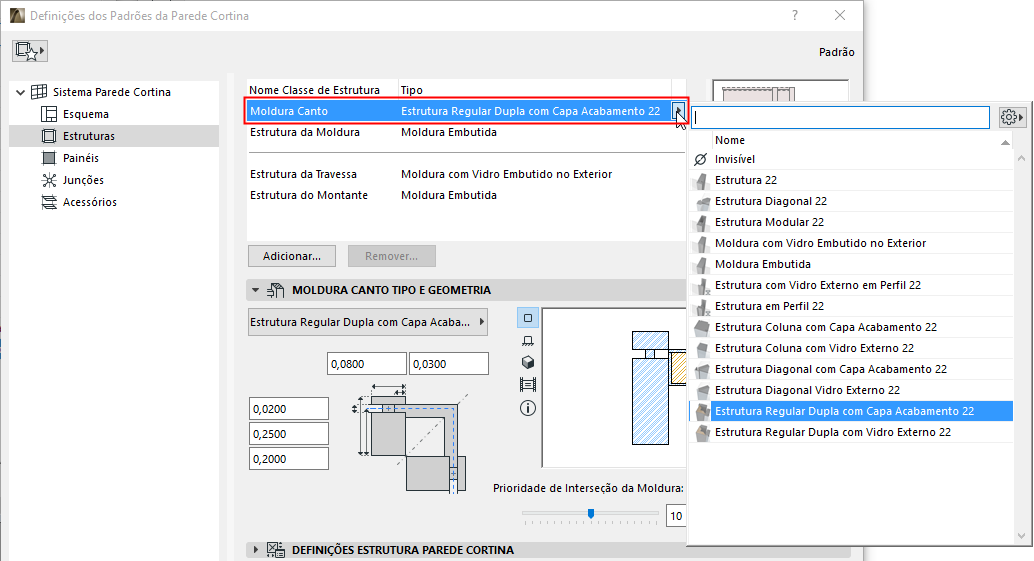Click the search field in type popup
The height and width of the screenshot is (561, 1034).
coord(840,117)
